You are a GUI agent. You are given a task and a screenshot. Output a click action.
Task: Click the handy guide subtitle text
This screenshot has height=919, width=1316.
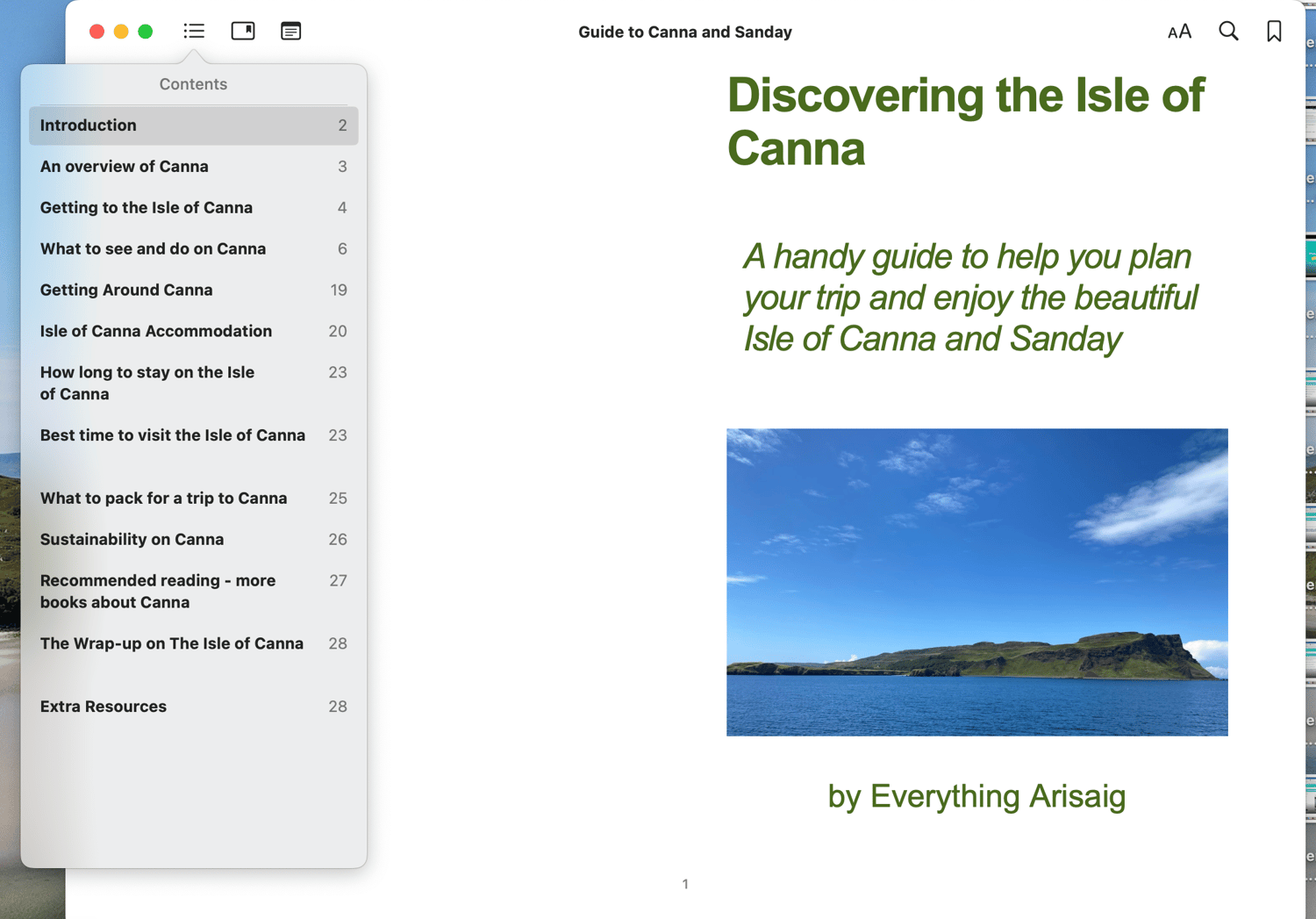tap(970, 298)
